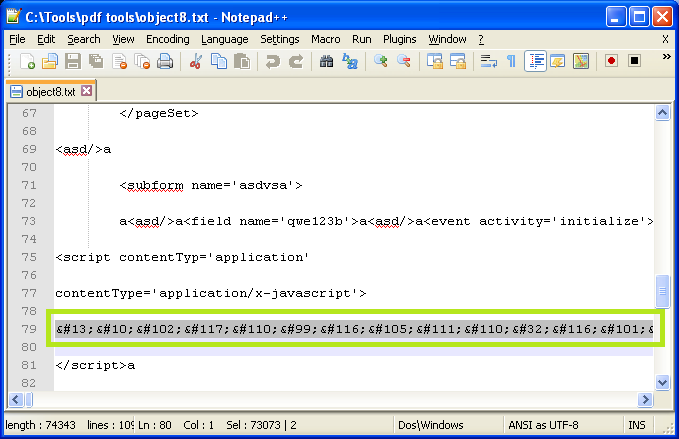Screen dimensions: 679x439
Task: Save the file with the floppy disk icon
Action: pos(73,61)
